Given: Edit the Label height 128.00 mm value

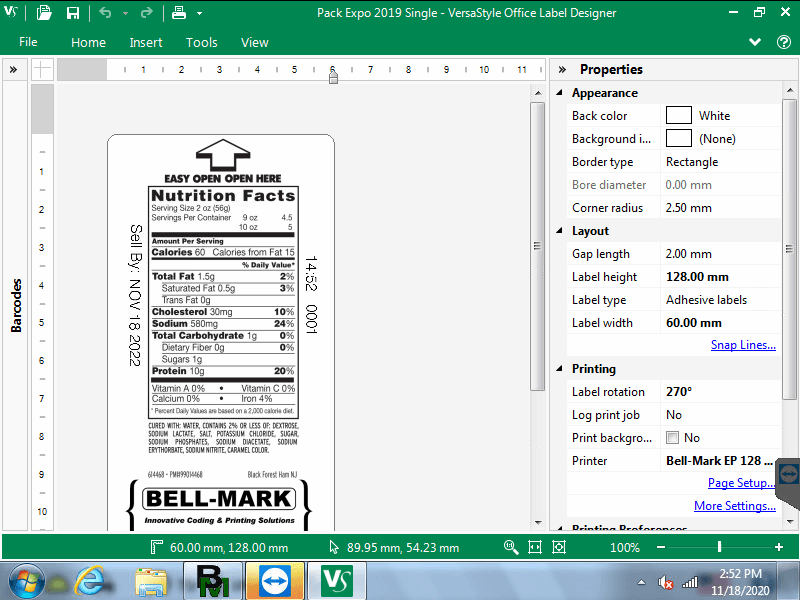Looking at the screenshot, I should pos(720,277).
